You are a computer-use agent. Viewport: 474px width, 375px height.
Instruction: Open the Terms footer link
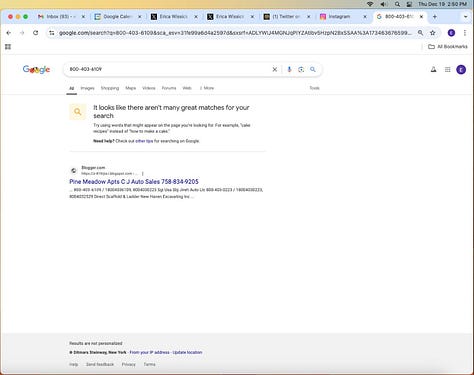(x=150, y=364)
